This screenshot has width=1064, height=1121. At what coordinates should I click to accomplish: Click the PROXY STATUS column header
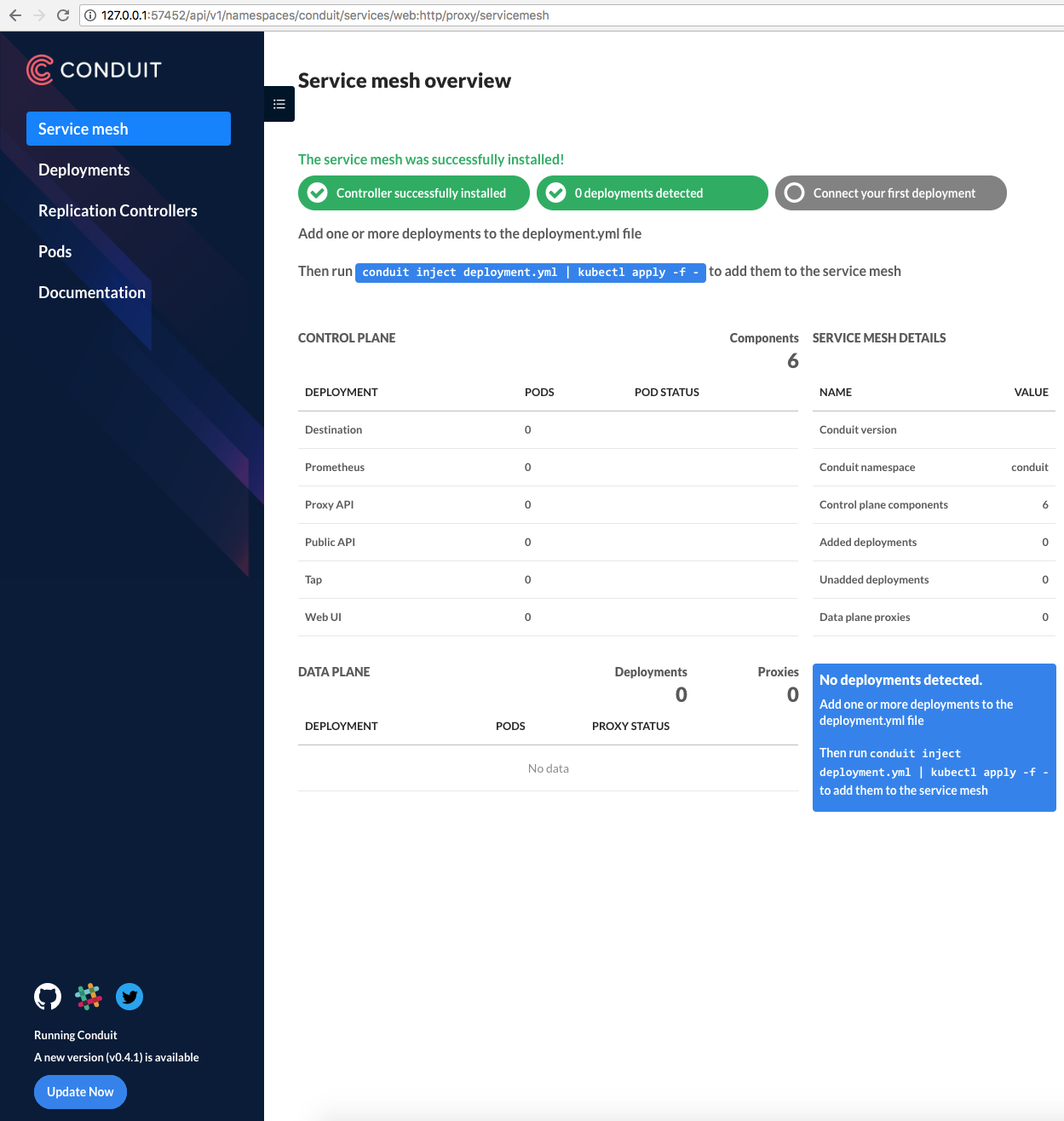(631, 727)
